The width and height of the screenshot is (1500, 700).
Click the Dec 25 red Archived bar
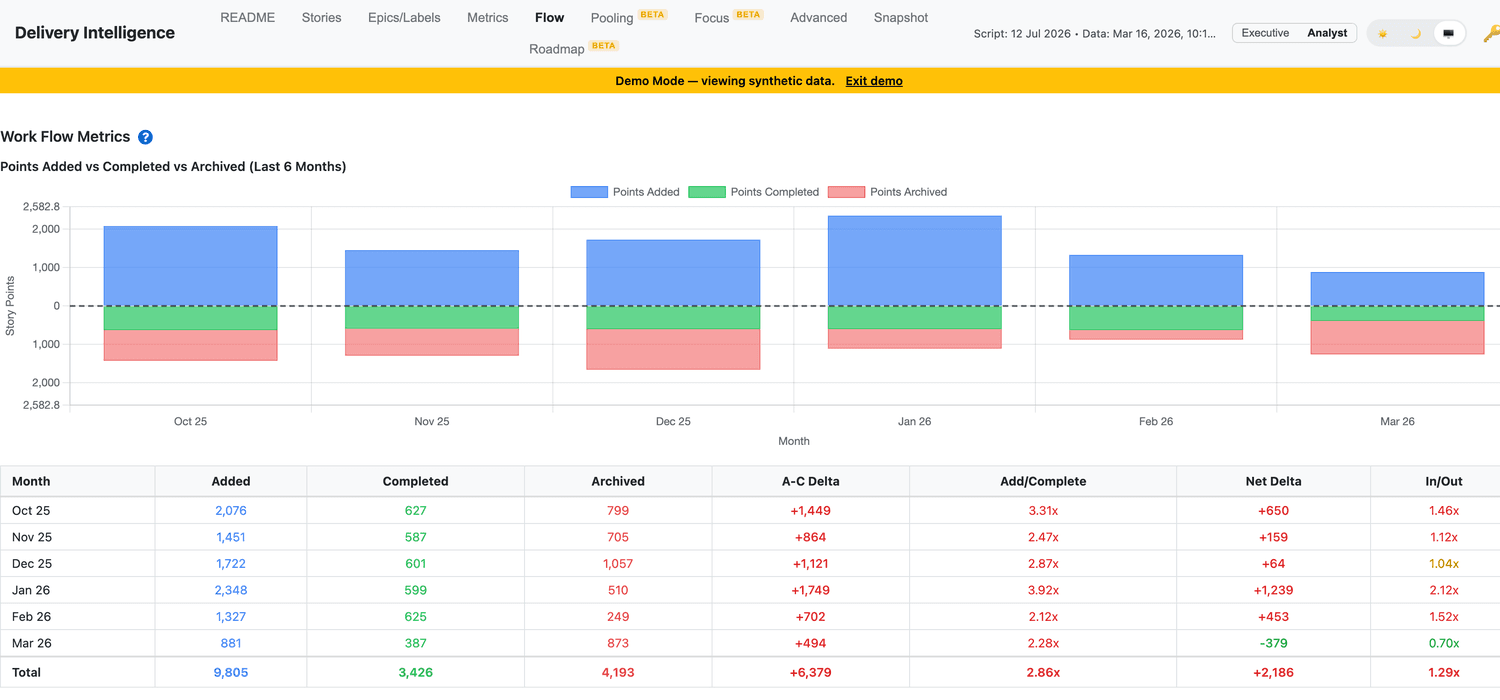click(673, 349)
